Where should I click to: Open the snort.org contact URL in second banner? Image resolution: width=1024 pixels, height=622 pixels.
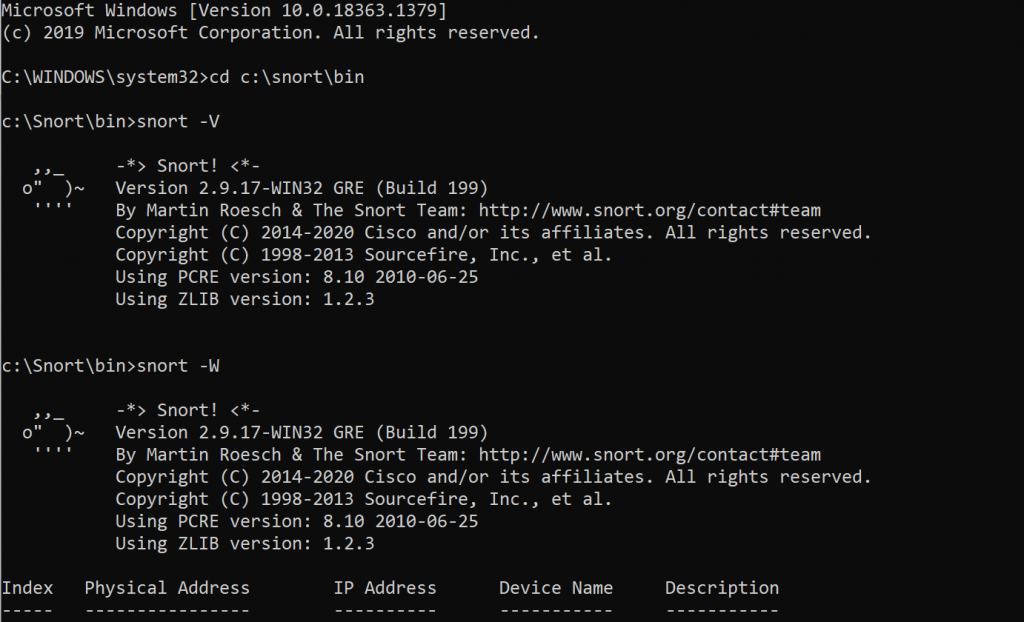pyautogui.click(x=650, y=455)
